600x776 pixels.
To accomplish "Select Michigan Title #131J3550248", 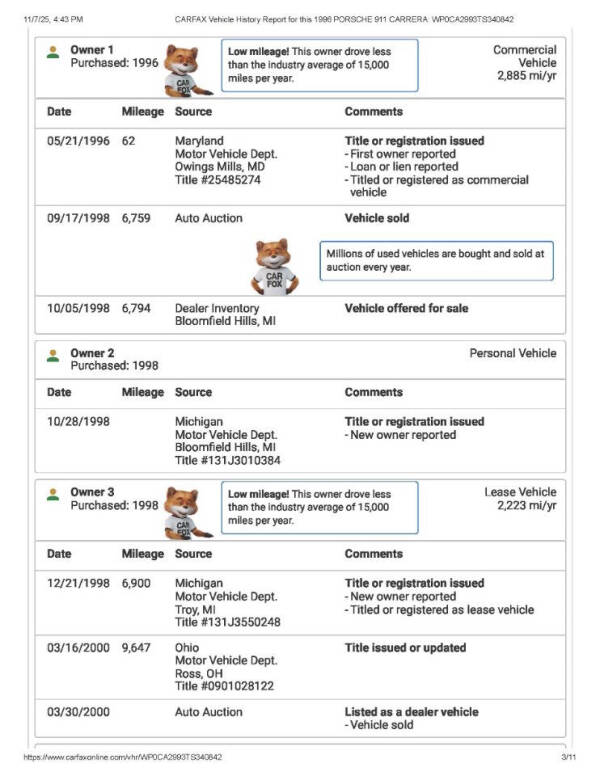I will click(x=228, y=622).
